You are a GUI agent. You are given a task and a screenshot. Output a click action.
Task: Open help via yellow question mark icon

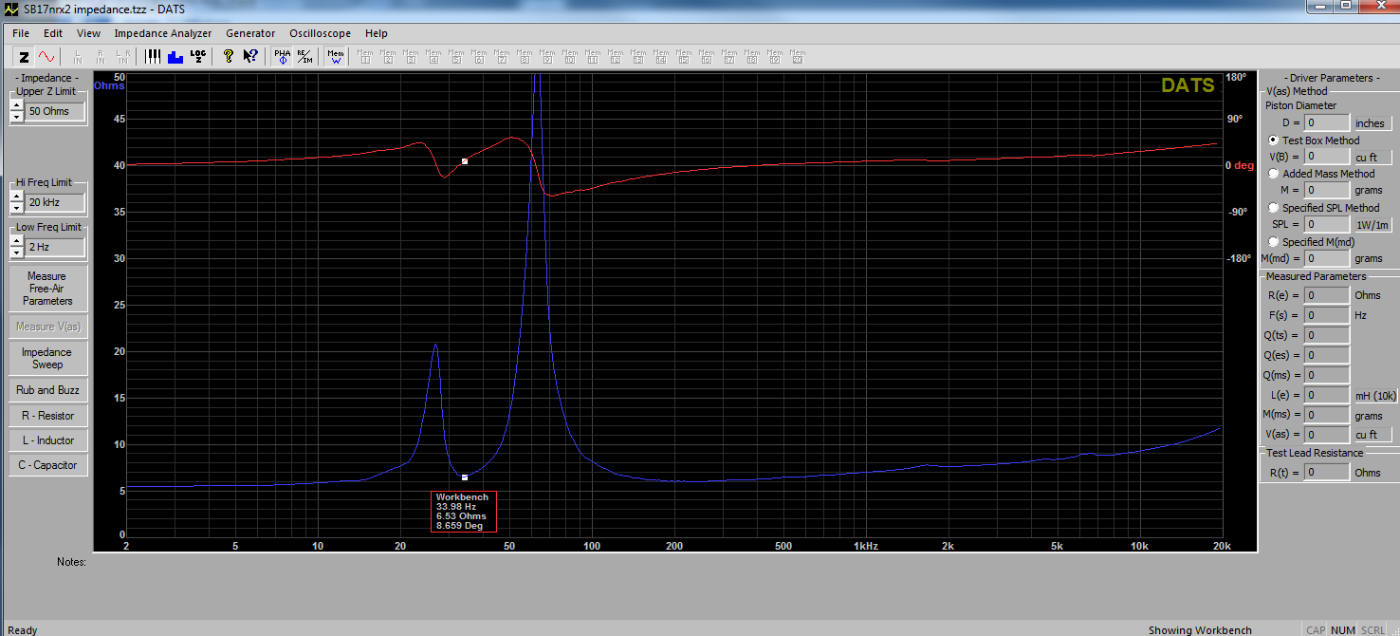point(229,57)
